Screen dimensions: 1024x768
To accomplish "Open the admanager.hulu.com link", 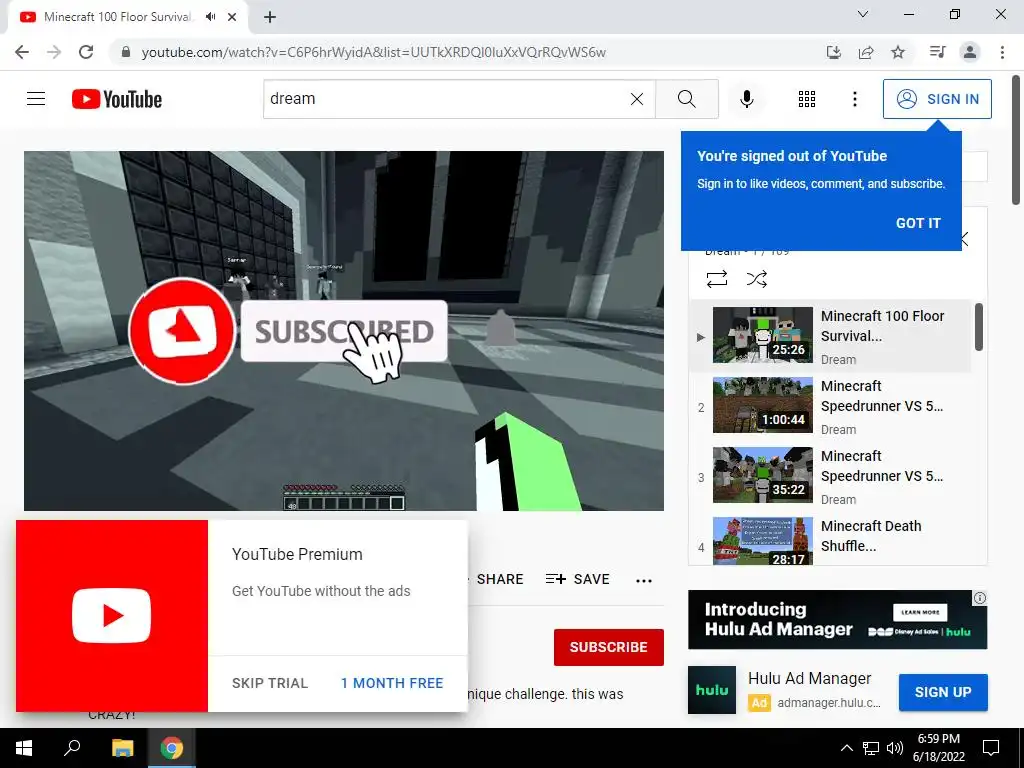I will click(829, 703).
